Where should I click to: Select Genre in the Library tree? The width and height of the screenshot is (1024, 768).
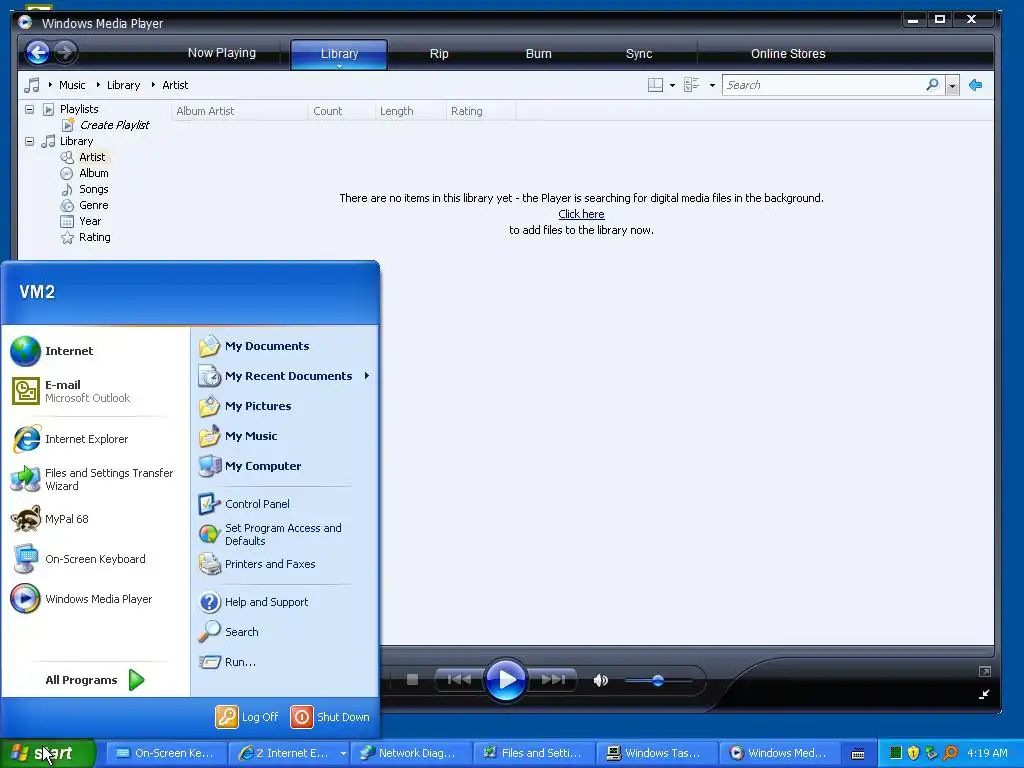[x=93, y=205]
